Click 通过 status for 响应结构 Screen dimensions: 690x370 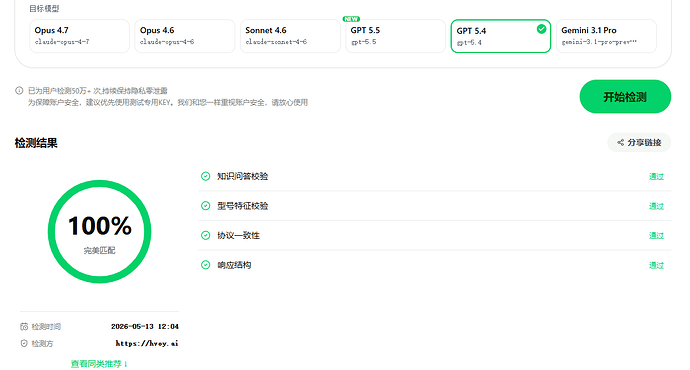point(656,265)
